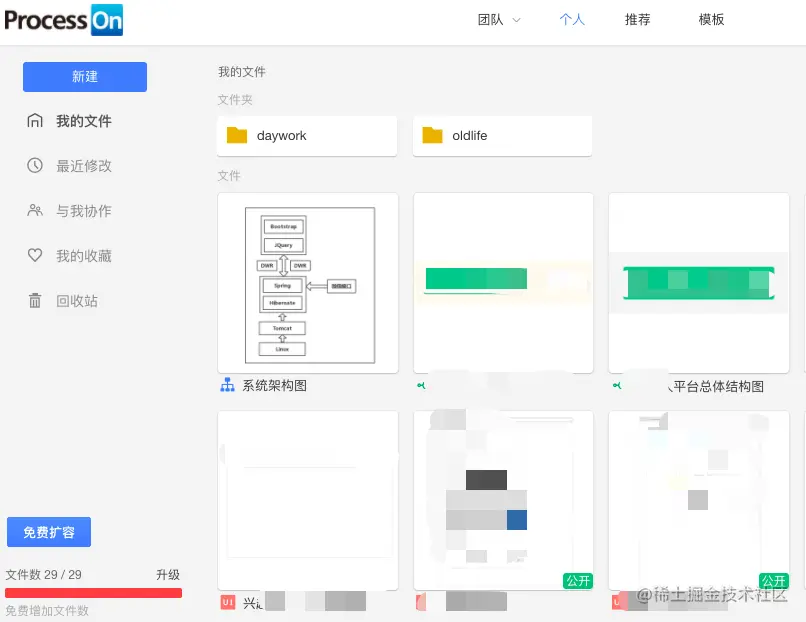Click the 升级 link
The height and width of the screenshot is (622, 806).
click(x=167, y=574)
